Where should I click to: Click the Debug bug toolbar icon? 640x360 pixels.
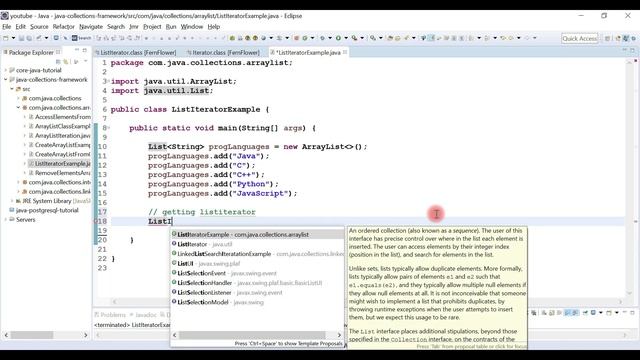[x=322, y=38]
